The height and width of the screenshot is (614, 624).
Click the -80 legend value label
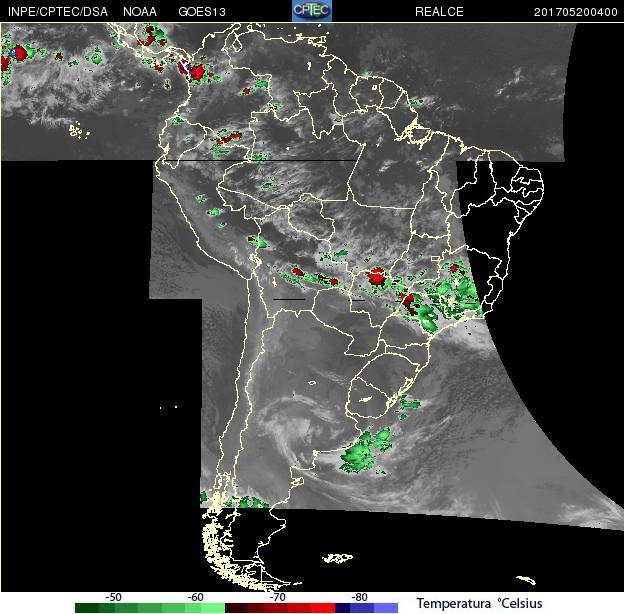tap(359, 597)
